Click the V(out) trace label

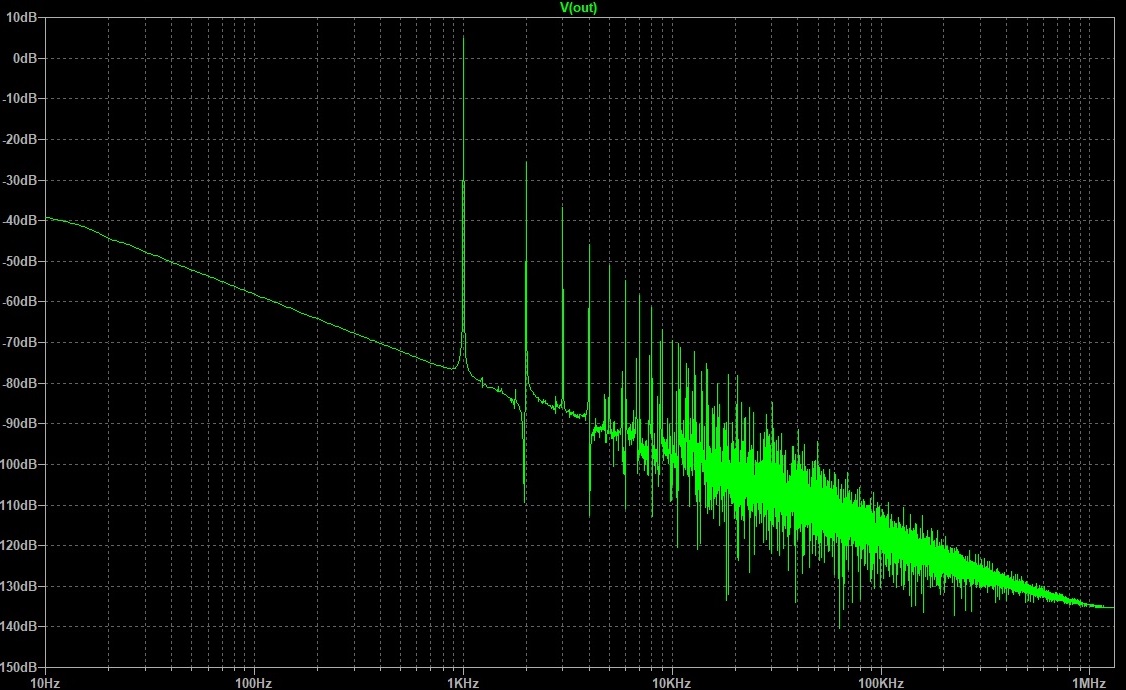pyautogui.click(x=579, y=8)
